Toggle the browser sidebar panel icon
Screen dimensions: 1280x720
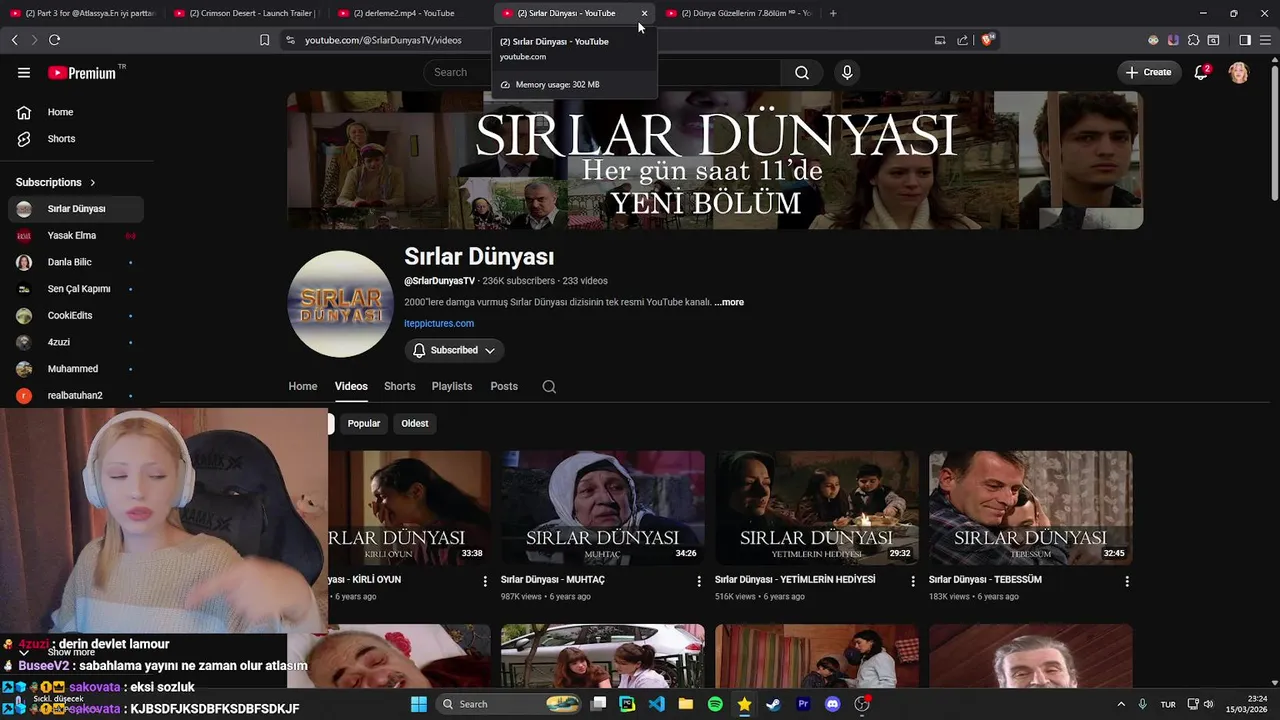click(1244, 40)
